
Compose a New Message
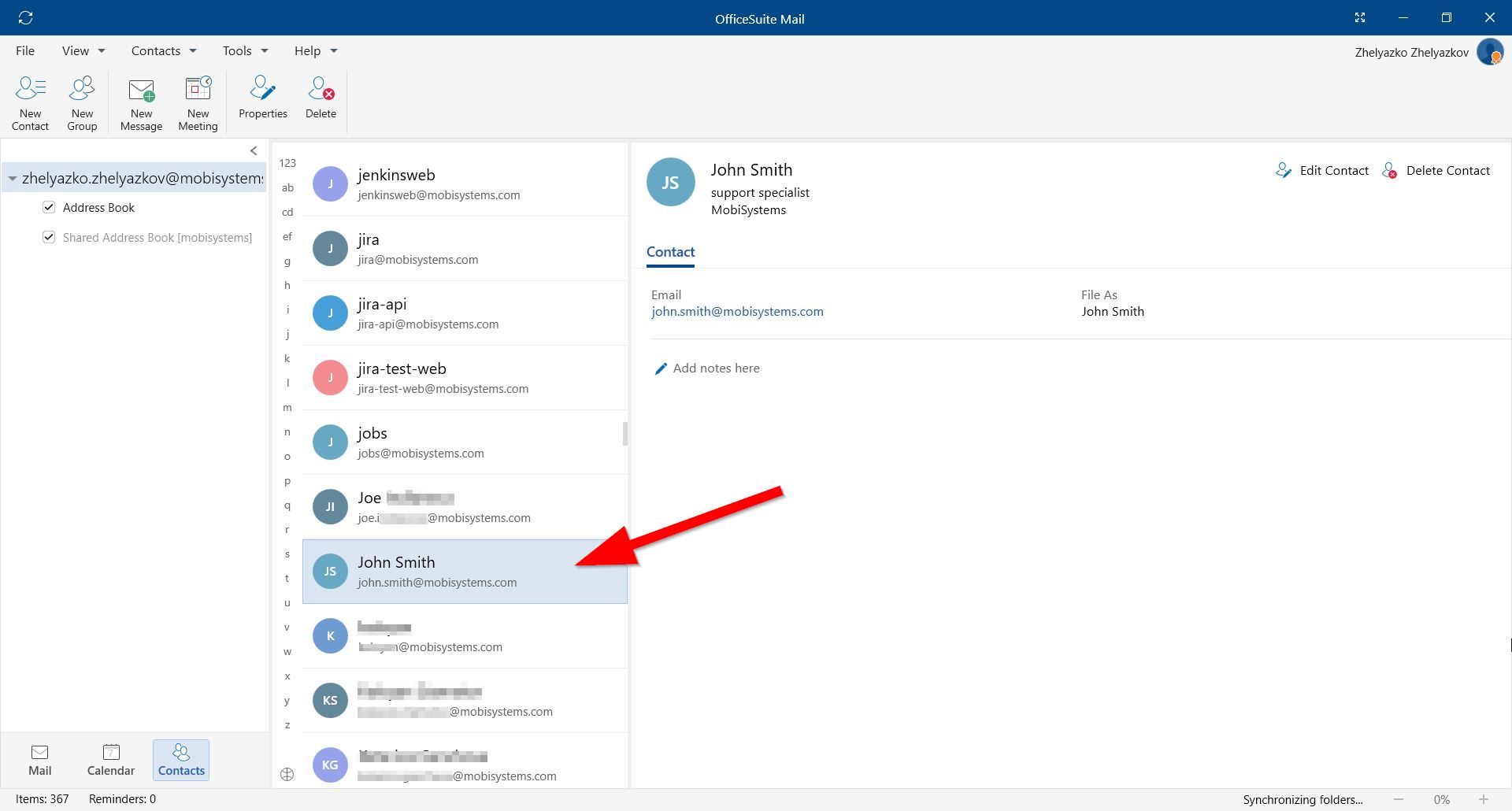point(141,102)
